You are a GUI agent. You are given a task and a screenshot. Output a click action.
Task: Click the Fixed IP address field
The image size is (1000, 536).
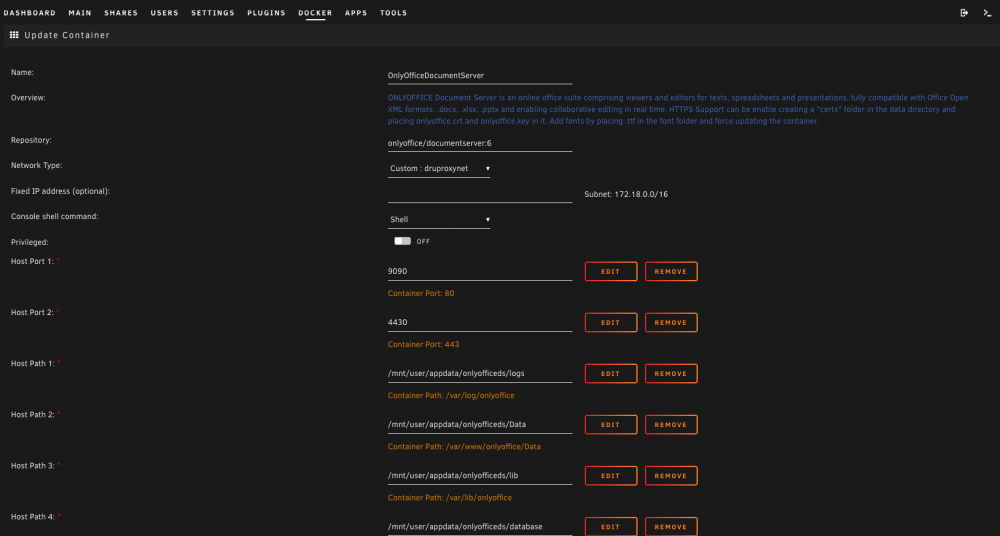click(480, 194)
